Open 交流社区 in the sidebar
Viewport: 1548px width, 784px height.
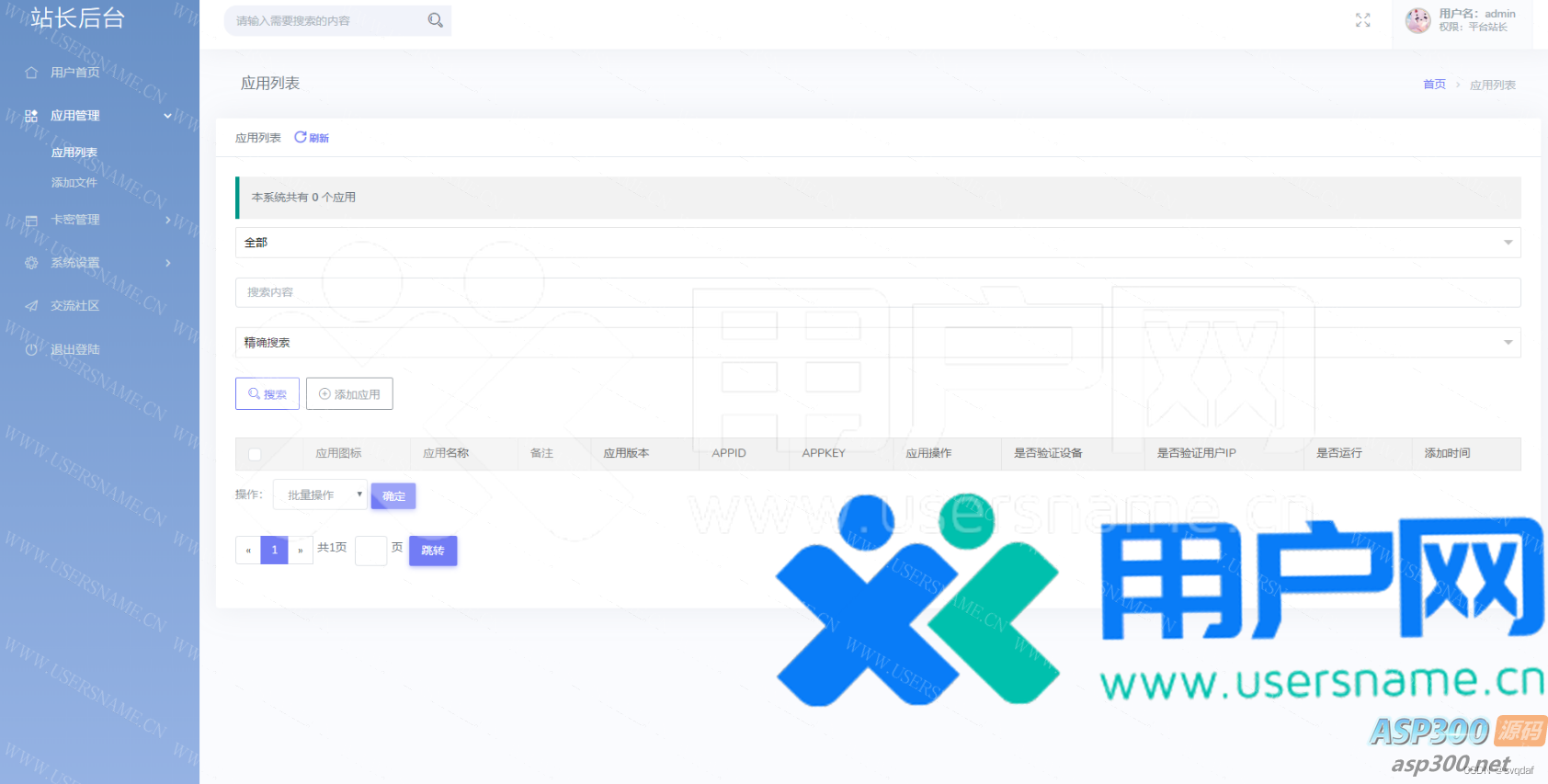click(x=74, y=306)
